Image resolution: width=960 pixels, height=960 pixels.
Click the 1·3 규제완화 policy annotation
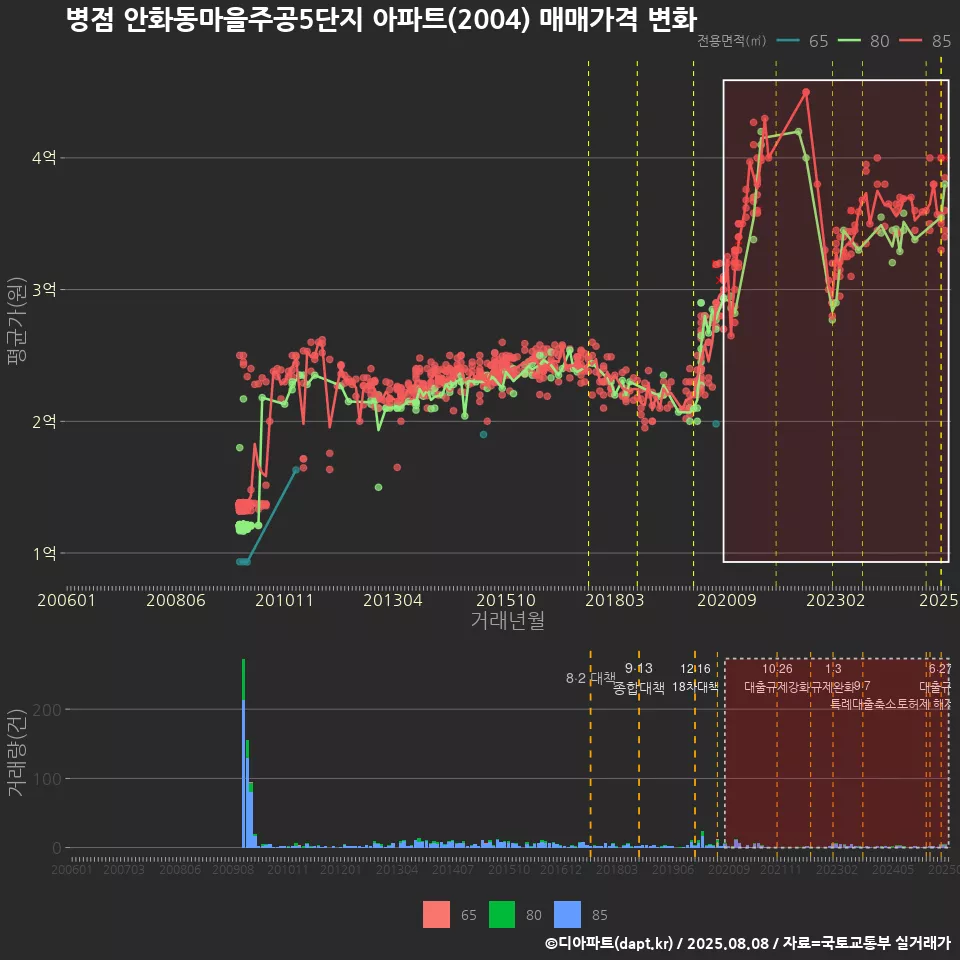833,678
